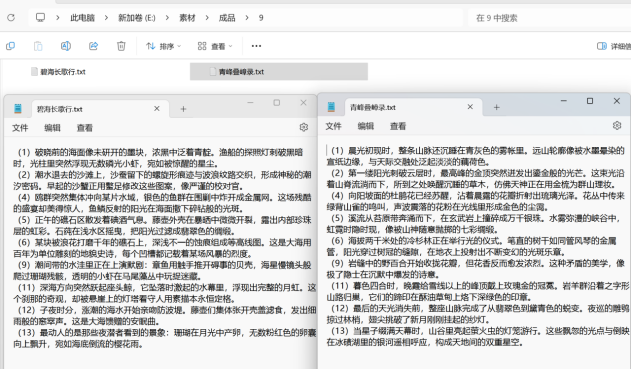
Task: Click the rename icon in Explorer toolbar
Action: (66, 46)
